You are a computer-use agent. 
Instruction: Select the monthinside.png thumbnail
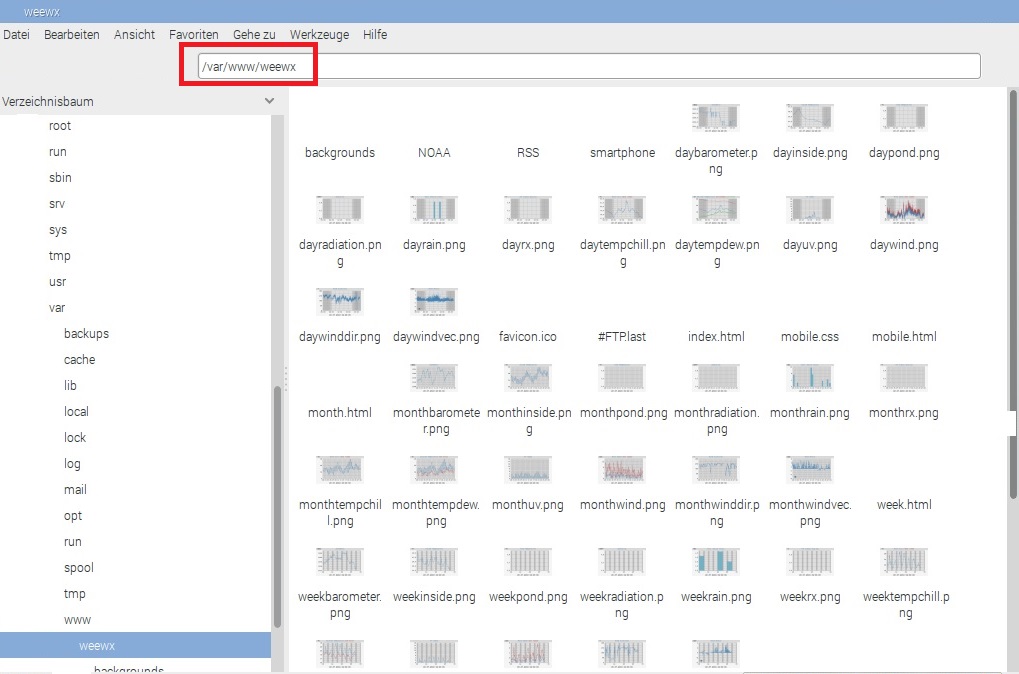pyautogui.click(x=527, y=378)
